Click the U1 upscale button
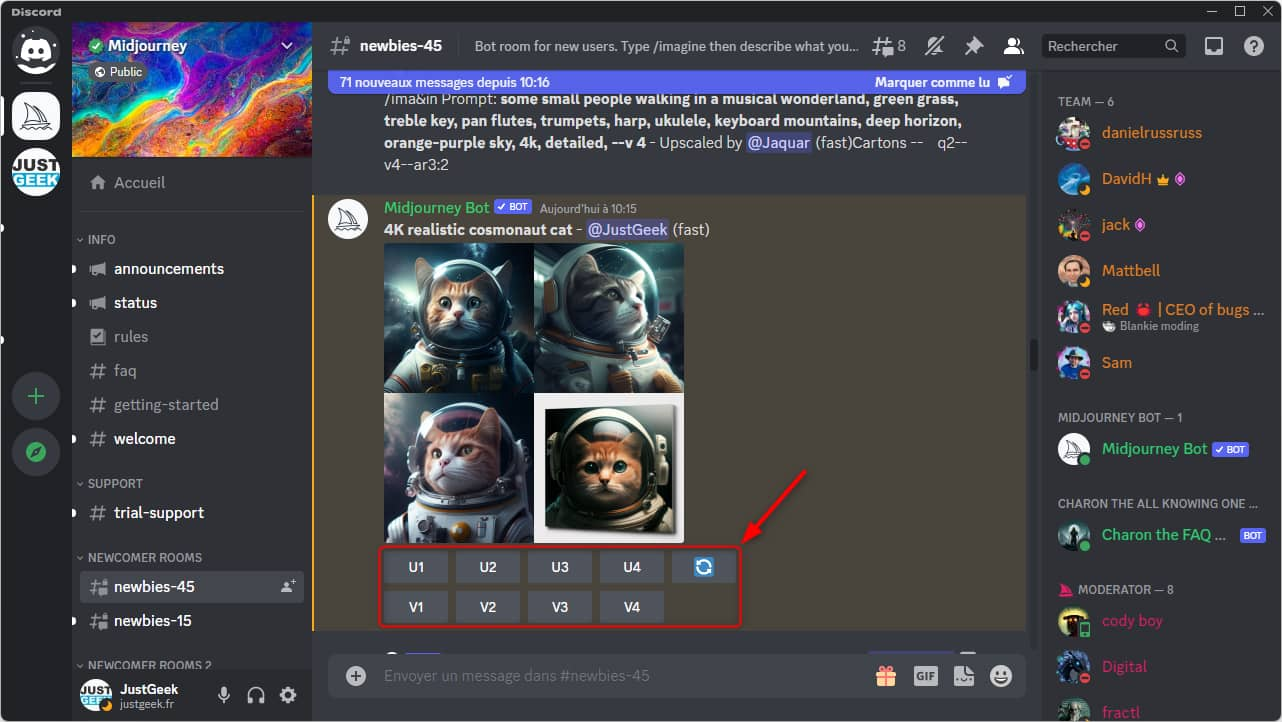 pyautogui.click(x=416, y=567)
